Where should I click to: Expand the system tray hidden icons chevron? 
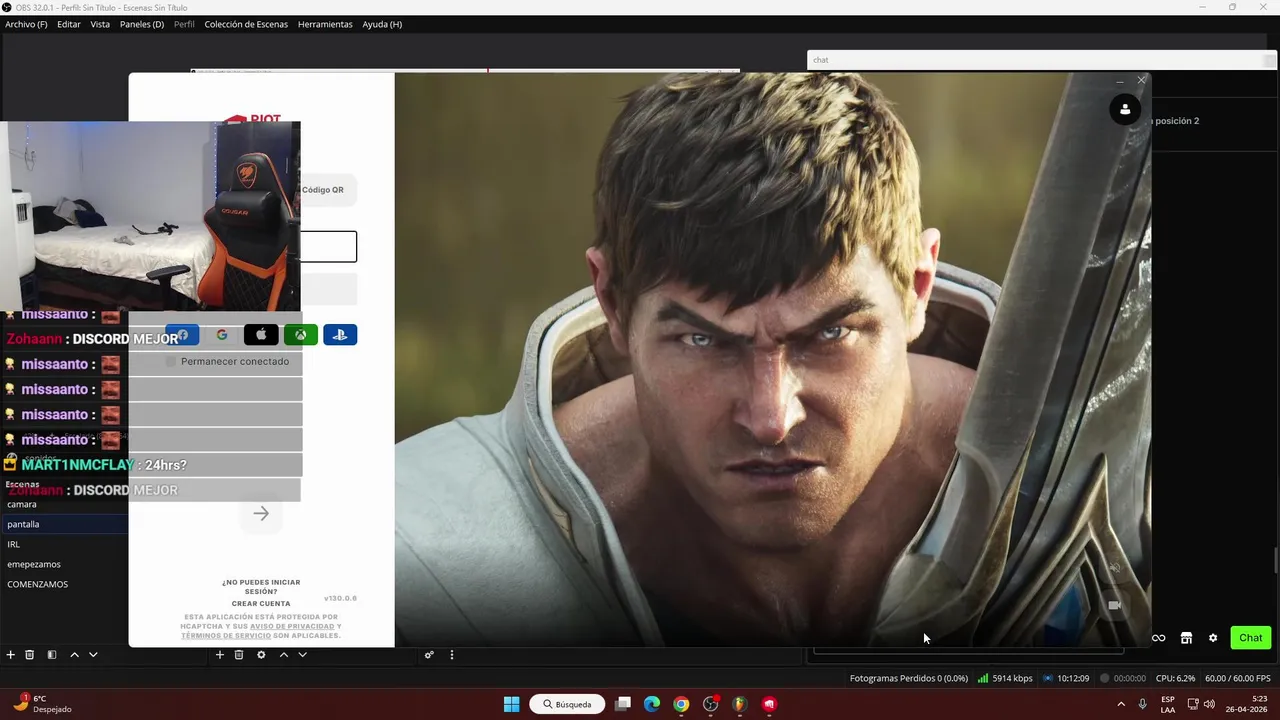click(1121, 704)
